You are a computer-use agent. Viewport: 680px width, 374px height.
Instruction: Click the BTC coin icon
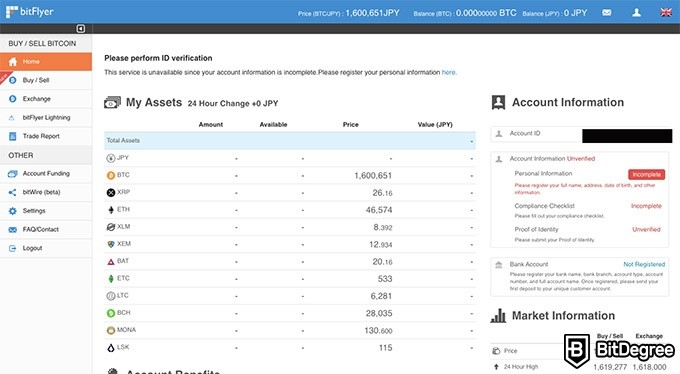click(111, 175)
